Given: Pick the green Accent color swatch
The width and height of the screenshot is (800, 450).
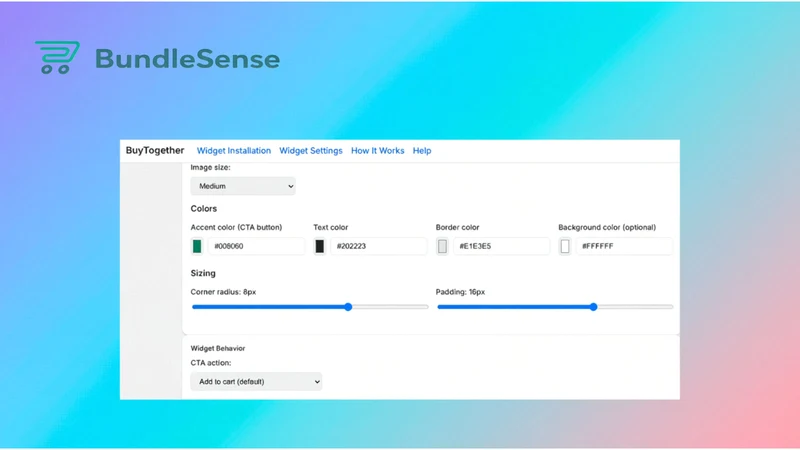Looking at the screenshot, I should coord(197,246).
